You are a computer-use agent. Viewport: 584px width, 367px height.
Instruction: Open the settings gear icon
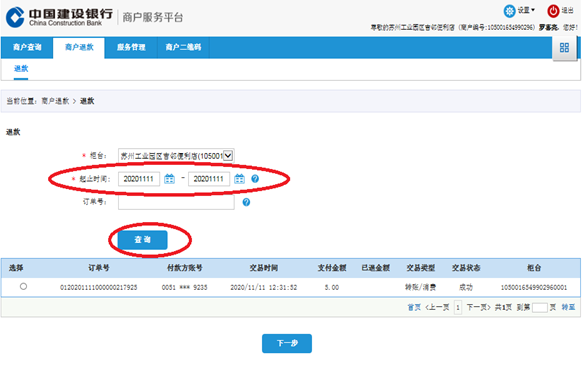(510, 11)
